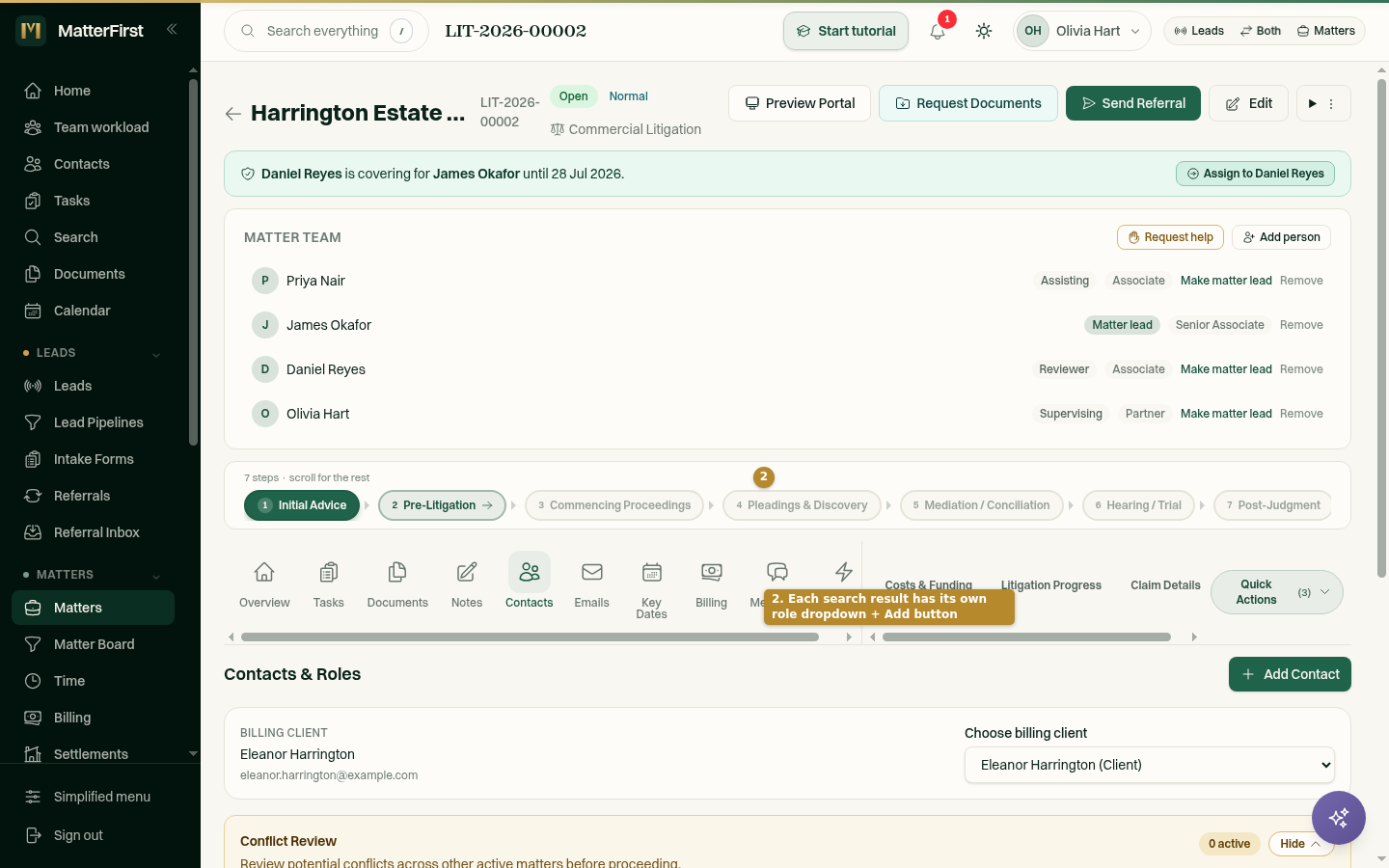The height and width of the screenshot is (868, 1389).
Task: Make Priya Nair matter lead
Action: tap(1226, 281)
